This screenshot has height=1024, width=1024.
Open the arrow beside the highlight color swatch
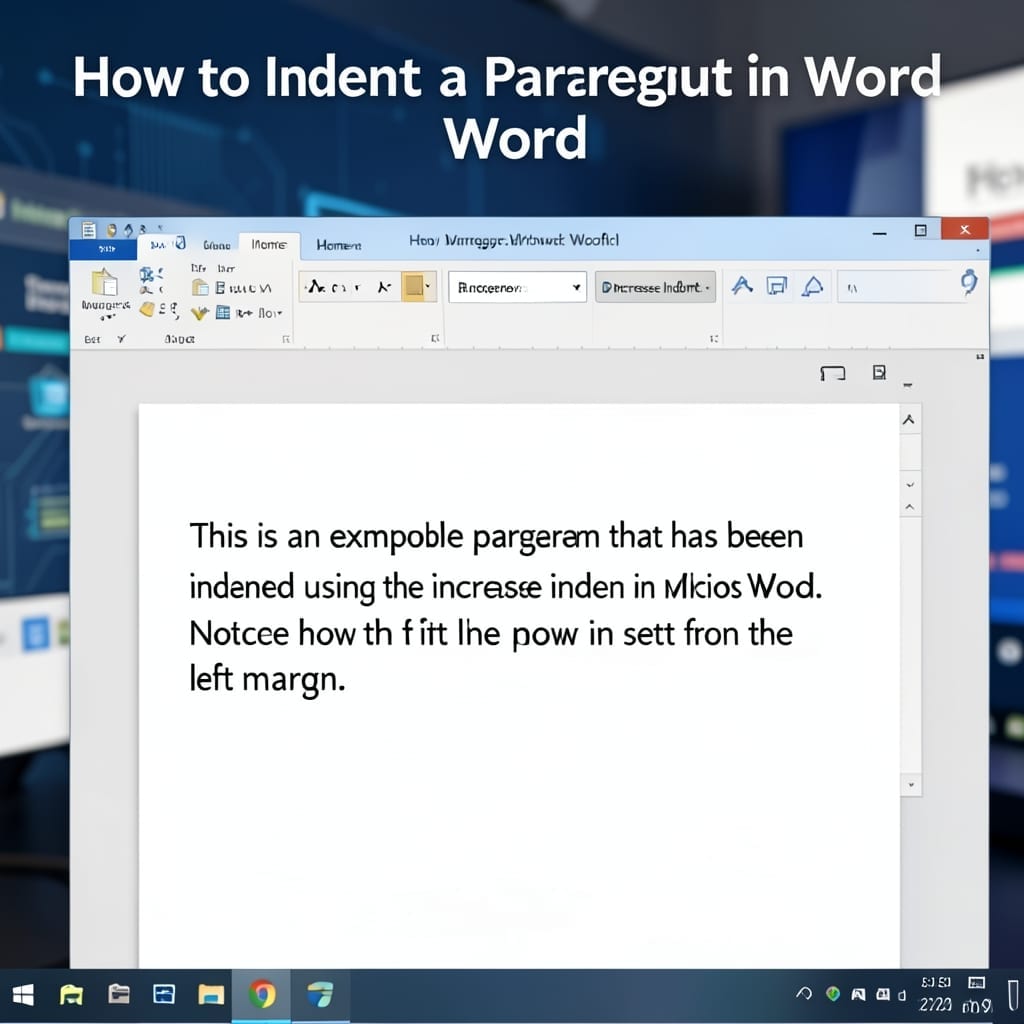[x=428, y=286]
